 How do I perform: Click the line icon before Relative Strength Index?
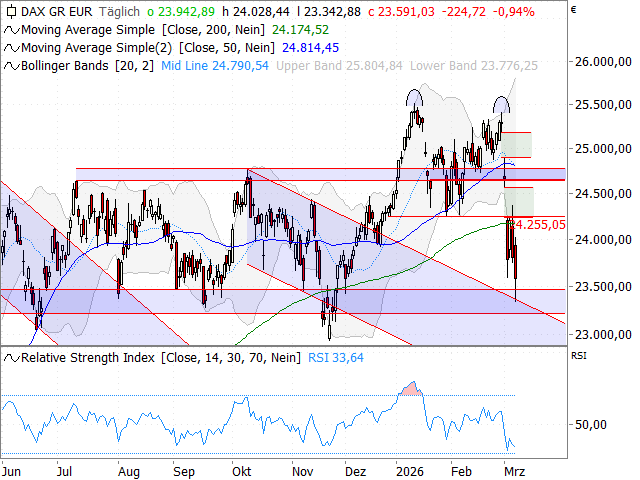point(11,358)
